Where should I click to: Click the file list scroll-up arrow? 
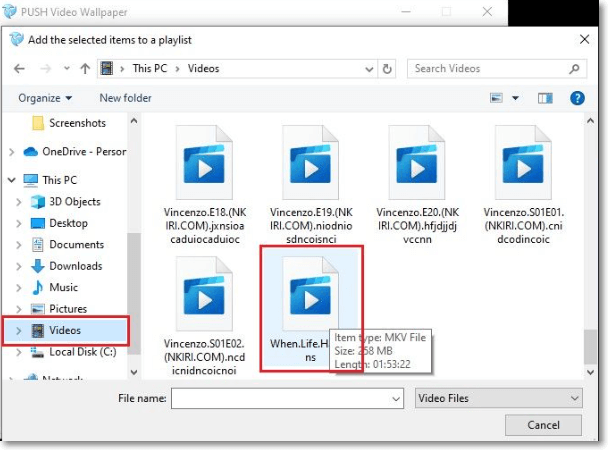pos(590,121)
